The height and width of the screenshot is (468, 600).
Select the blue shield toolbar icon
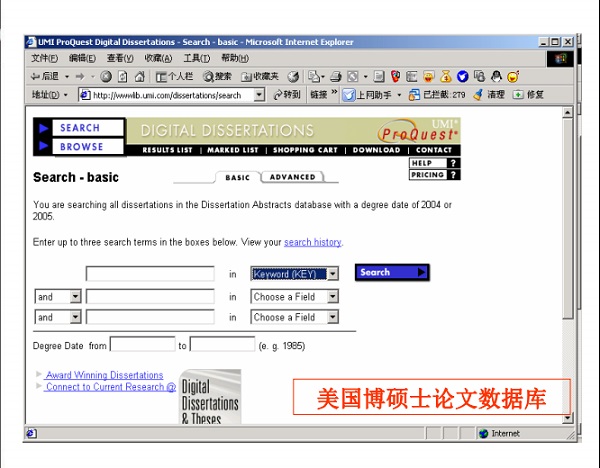coord(463,77)
